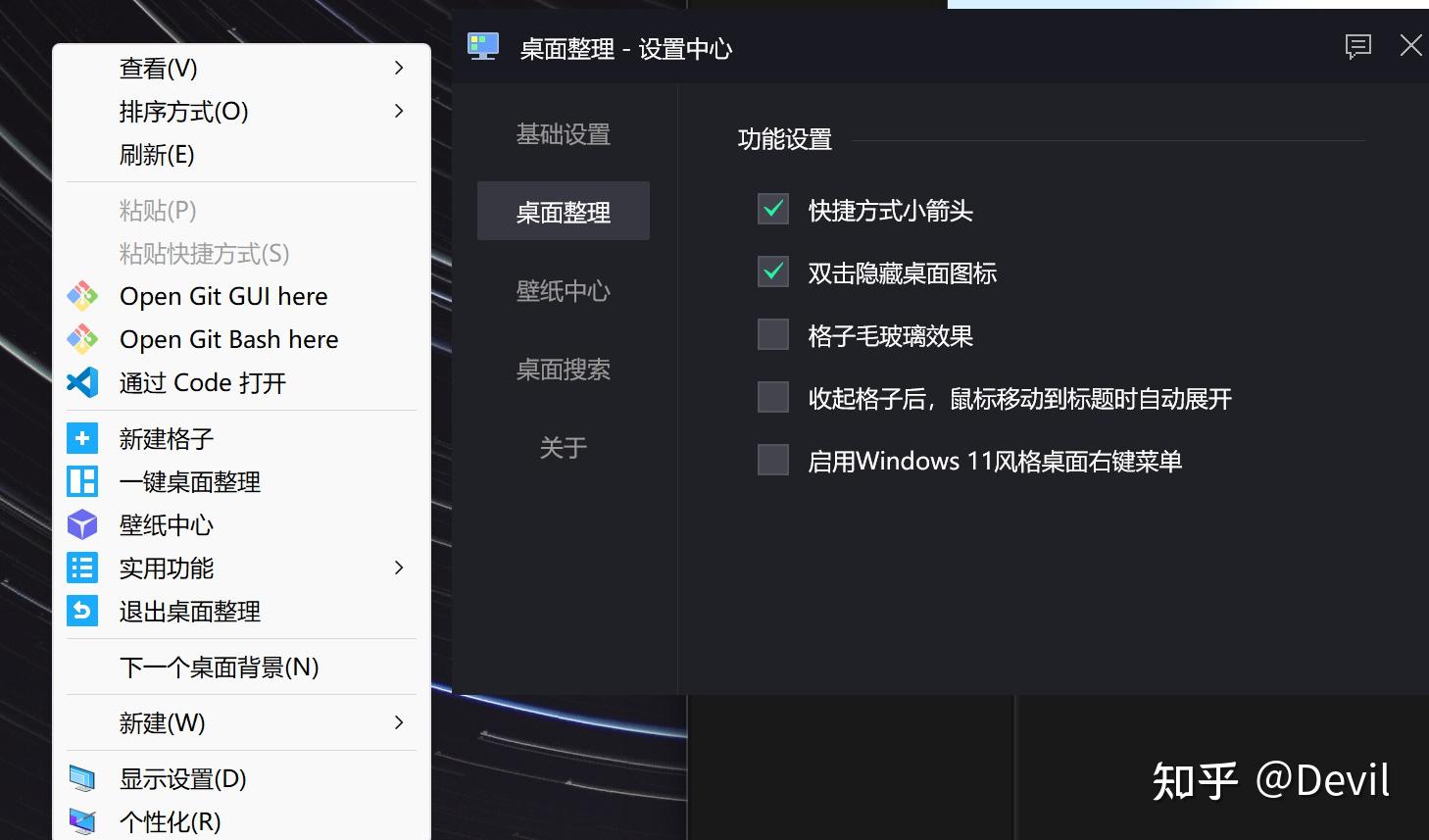Click the 快捷方式小箭头 label text
Viewport: 1429px width, 840px height.
[x=890, y=210]
